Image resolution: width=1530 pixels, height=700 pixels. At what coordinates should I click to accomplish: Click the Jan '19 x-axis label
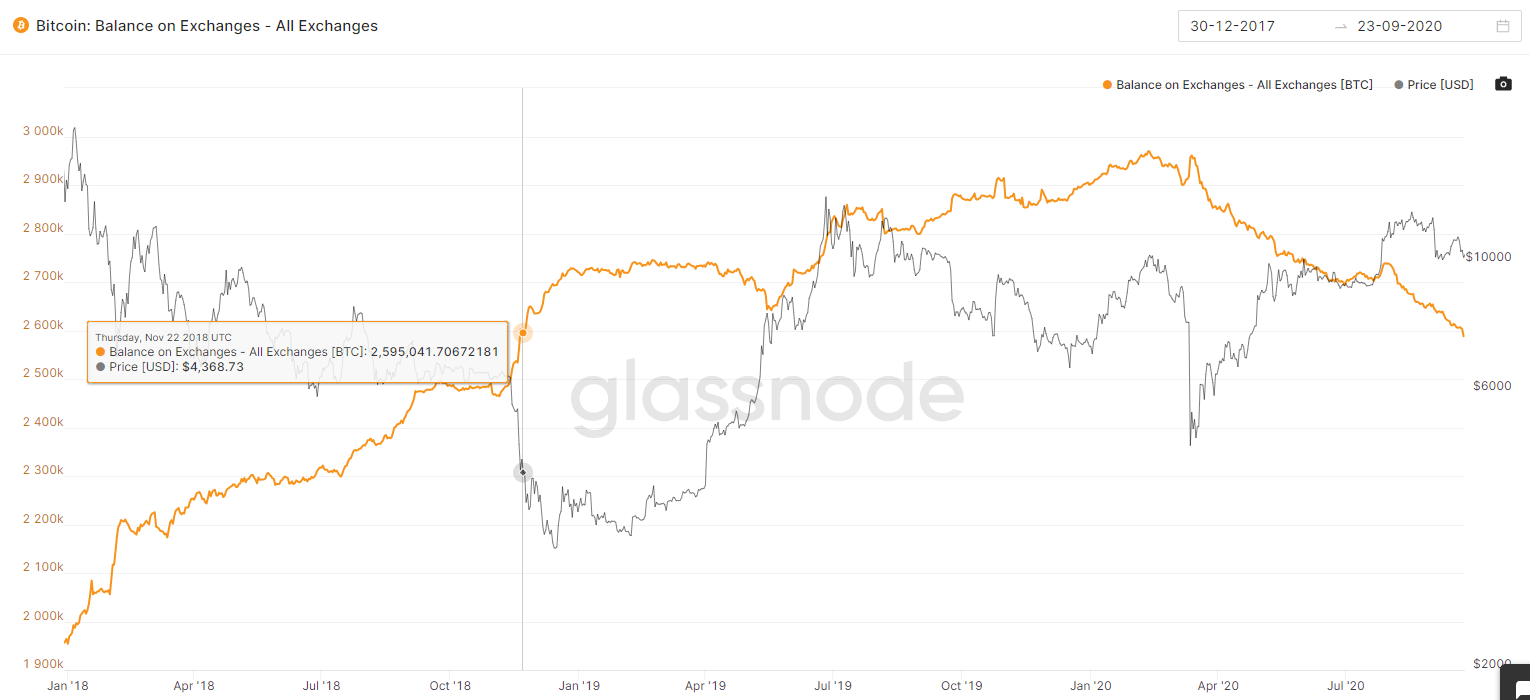pos(578,686)
